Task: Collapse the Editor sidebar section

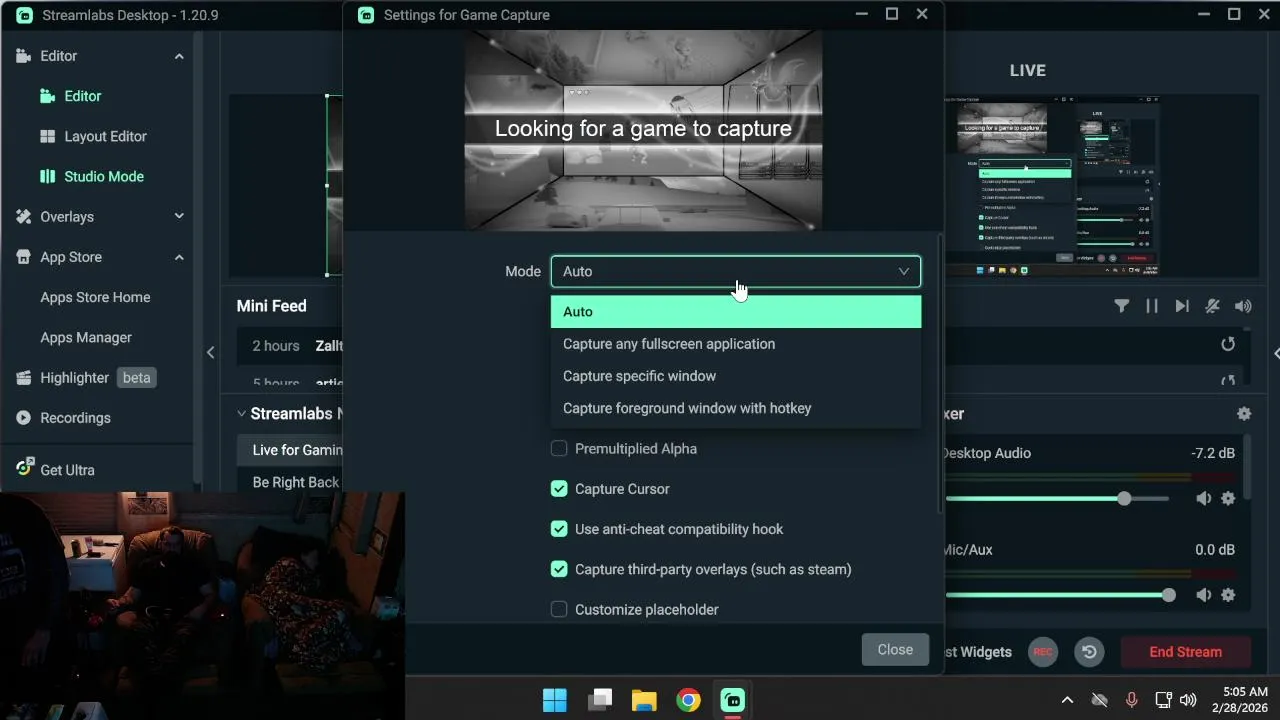Action: 179,56
